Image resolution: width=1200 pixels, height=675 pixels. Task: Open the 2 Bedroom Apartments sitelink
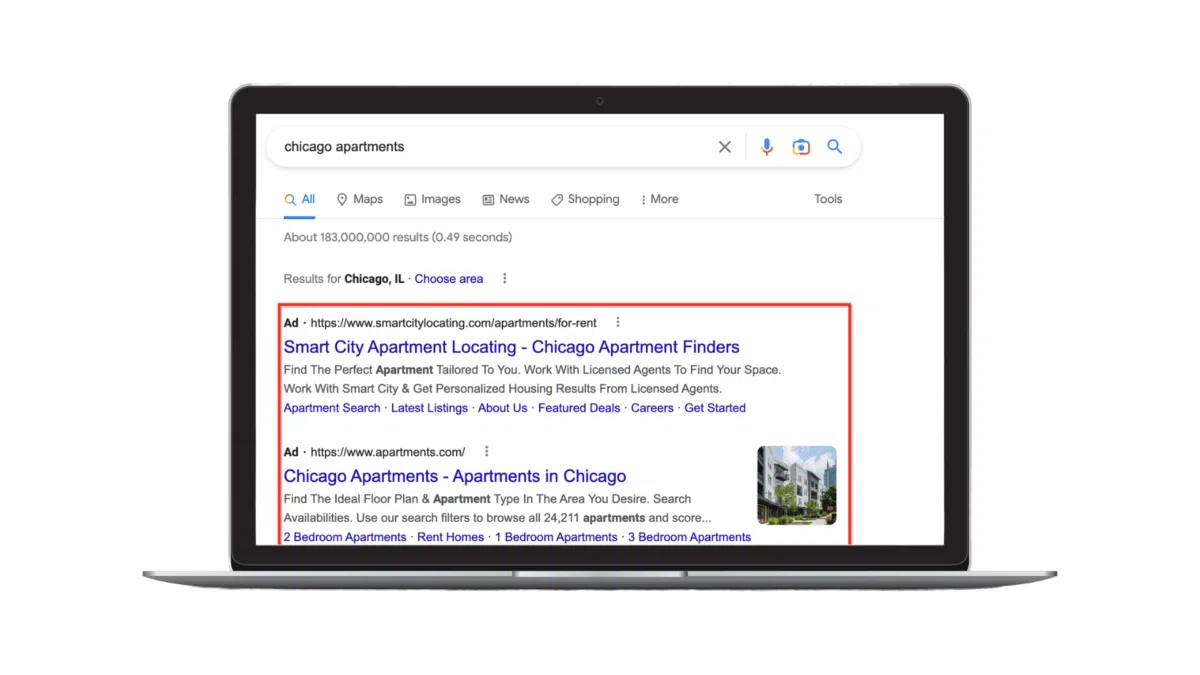coord(344,537)
